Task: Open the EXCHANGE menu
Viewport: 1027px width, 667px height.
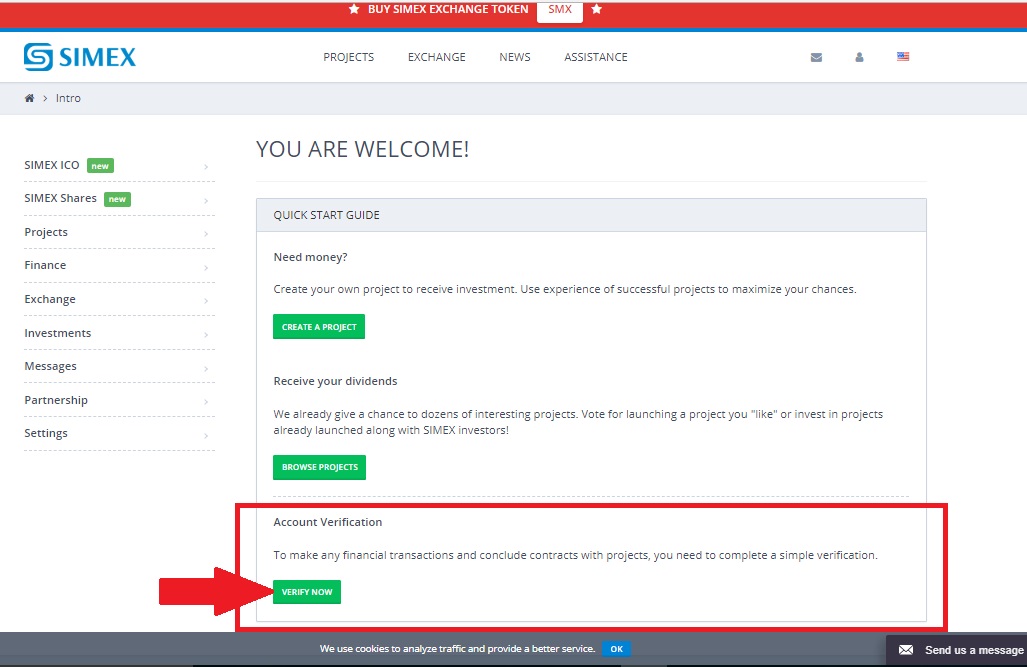Action: 437,57
